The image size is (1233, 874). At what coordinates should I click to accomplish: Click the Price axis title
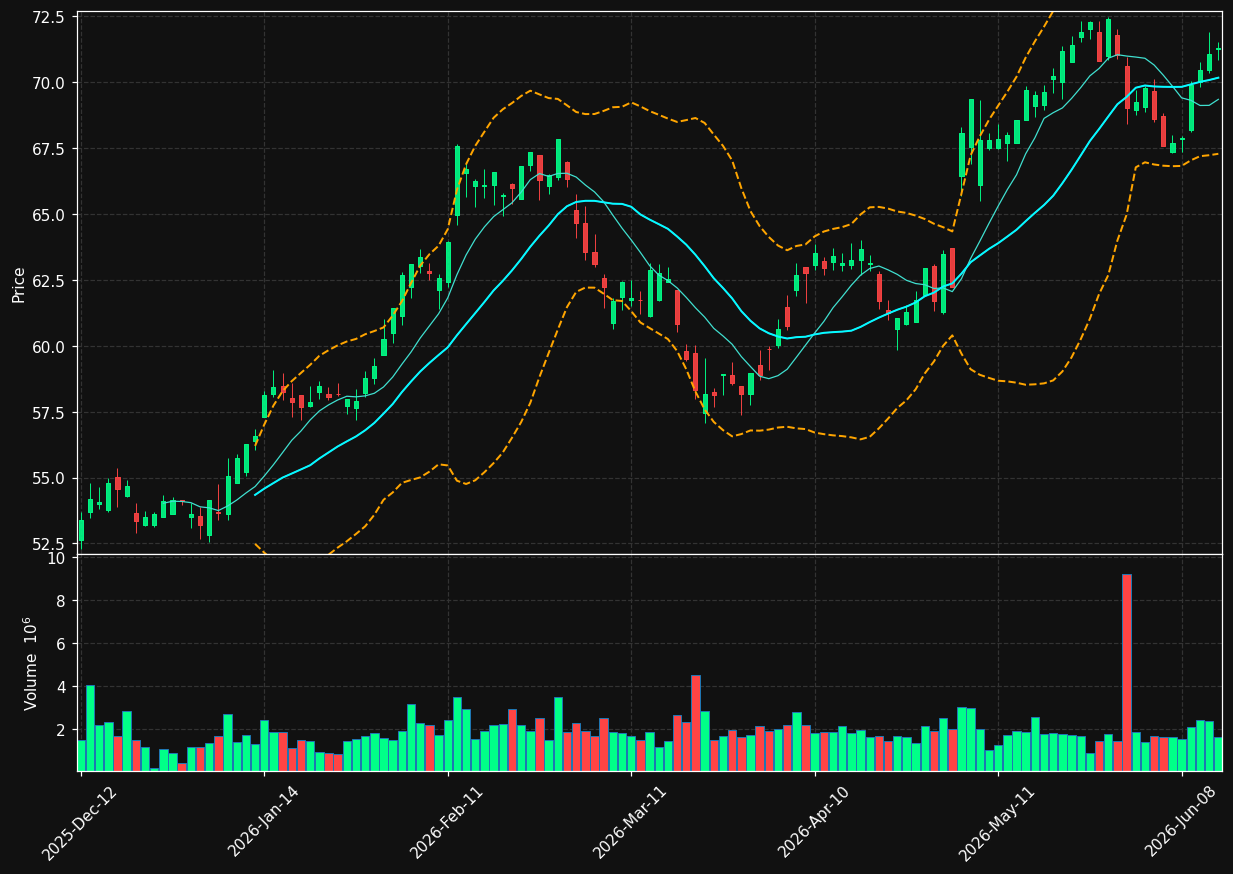coord(19,284)
